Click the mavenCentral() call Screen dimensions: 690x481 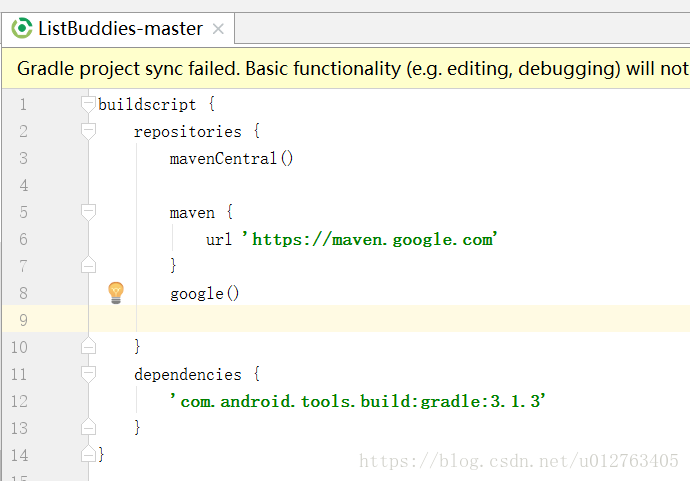click(x=231, y=158)
